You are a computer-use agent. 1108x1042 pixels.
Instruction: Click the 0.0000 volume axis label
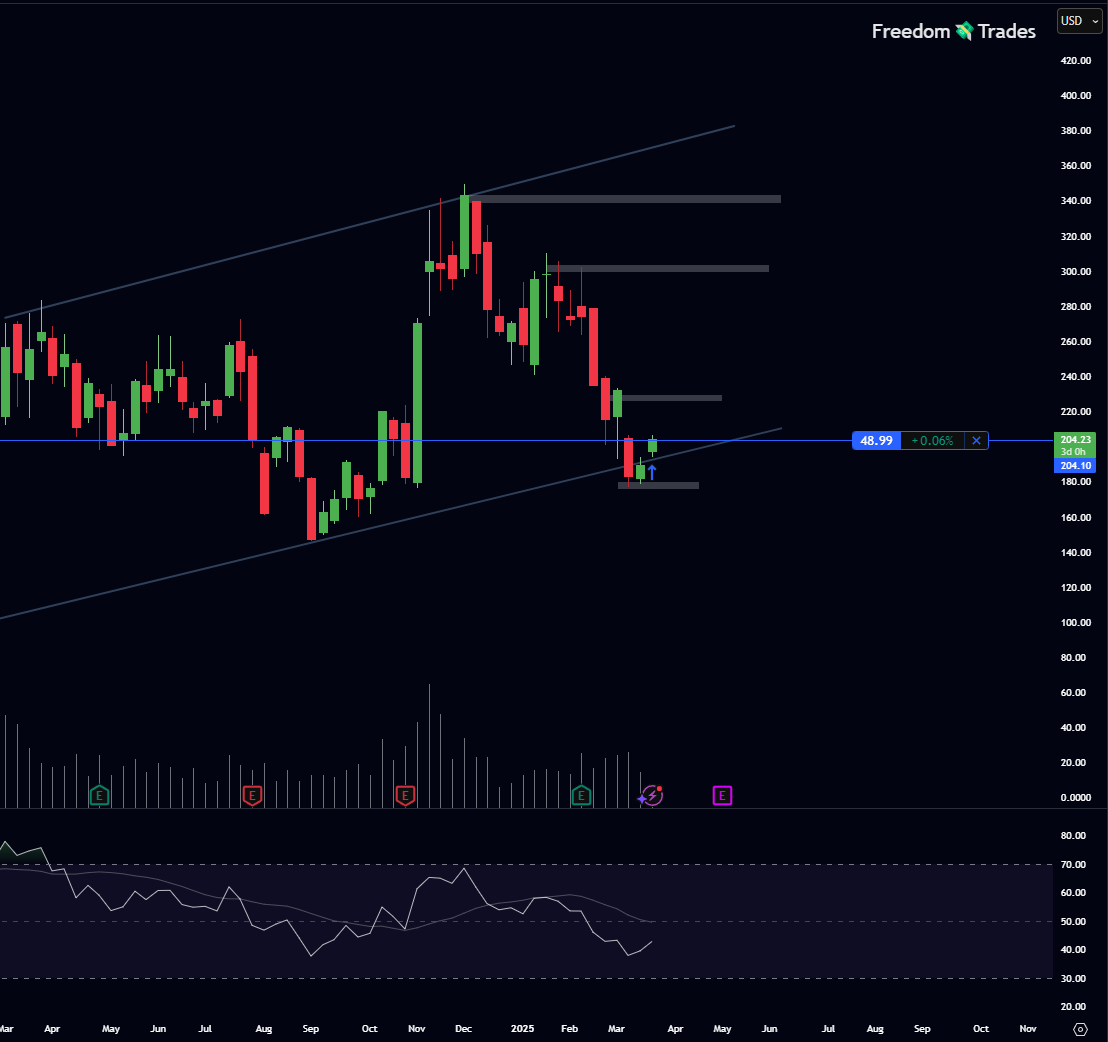1075,798
